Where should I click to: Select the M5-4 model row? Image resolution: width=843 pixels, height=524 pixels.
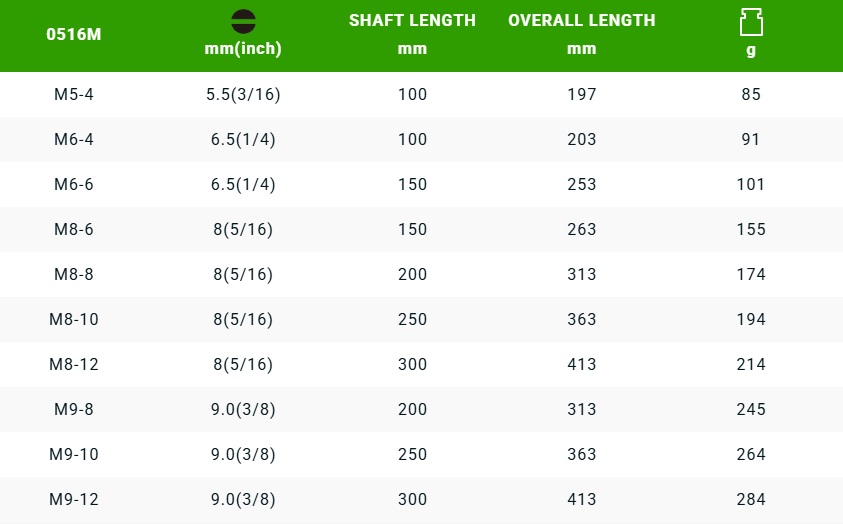(x=74, y=95)
